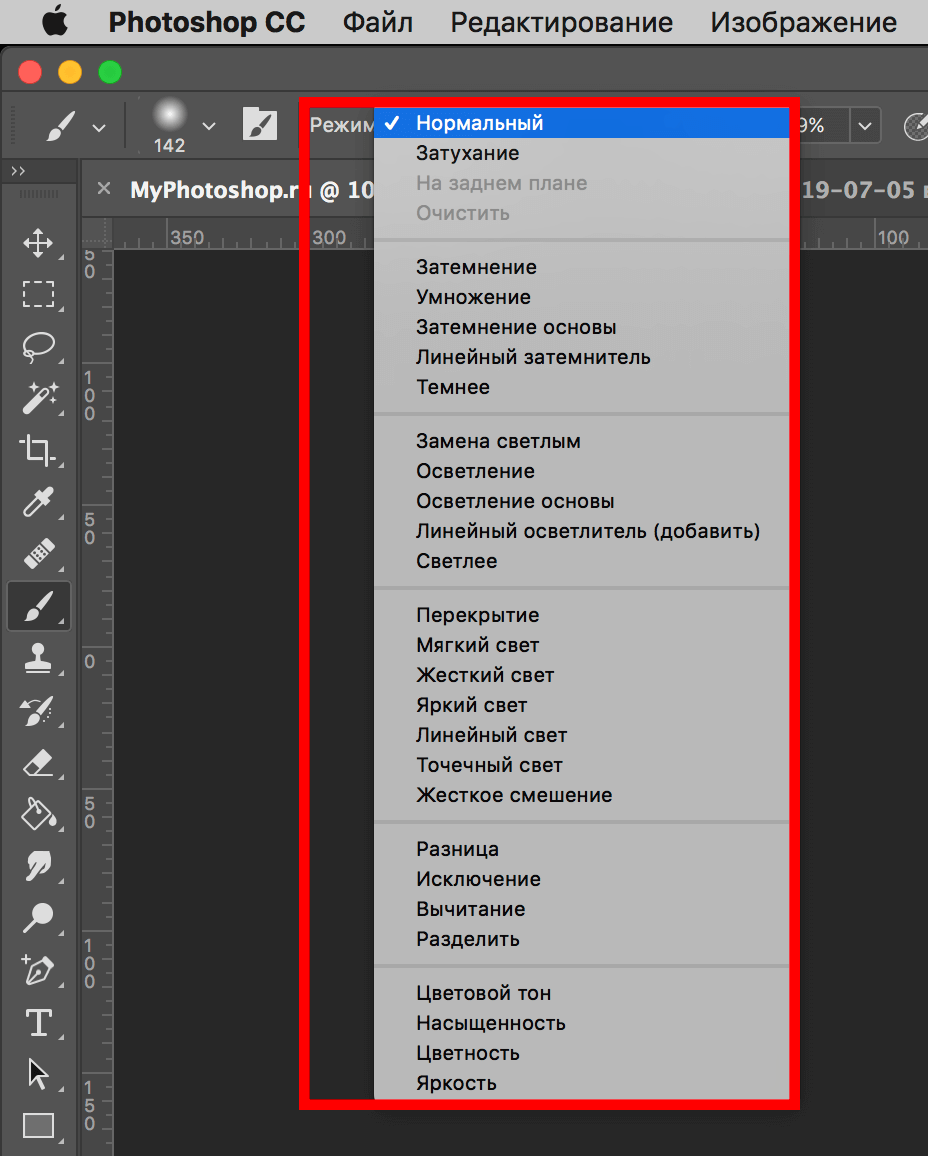
Task: Select the Eraser tool
Action: [38, 763]
